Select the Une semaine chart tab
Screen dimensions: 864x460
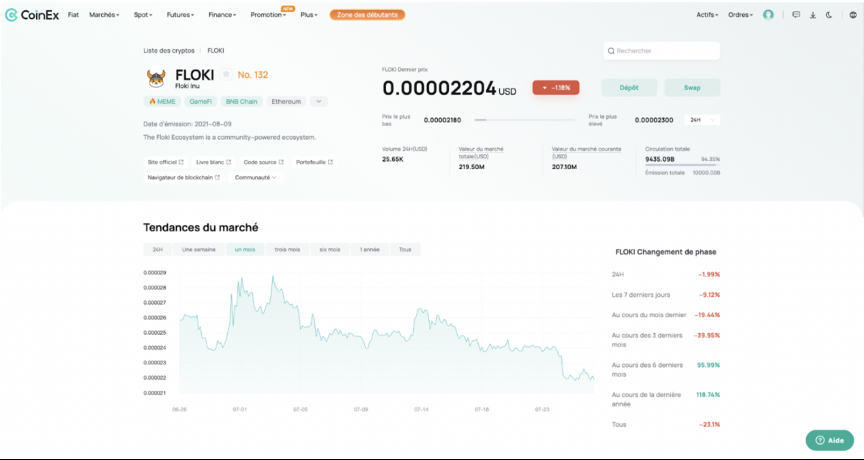coord(198,250)
